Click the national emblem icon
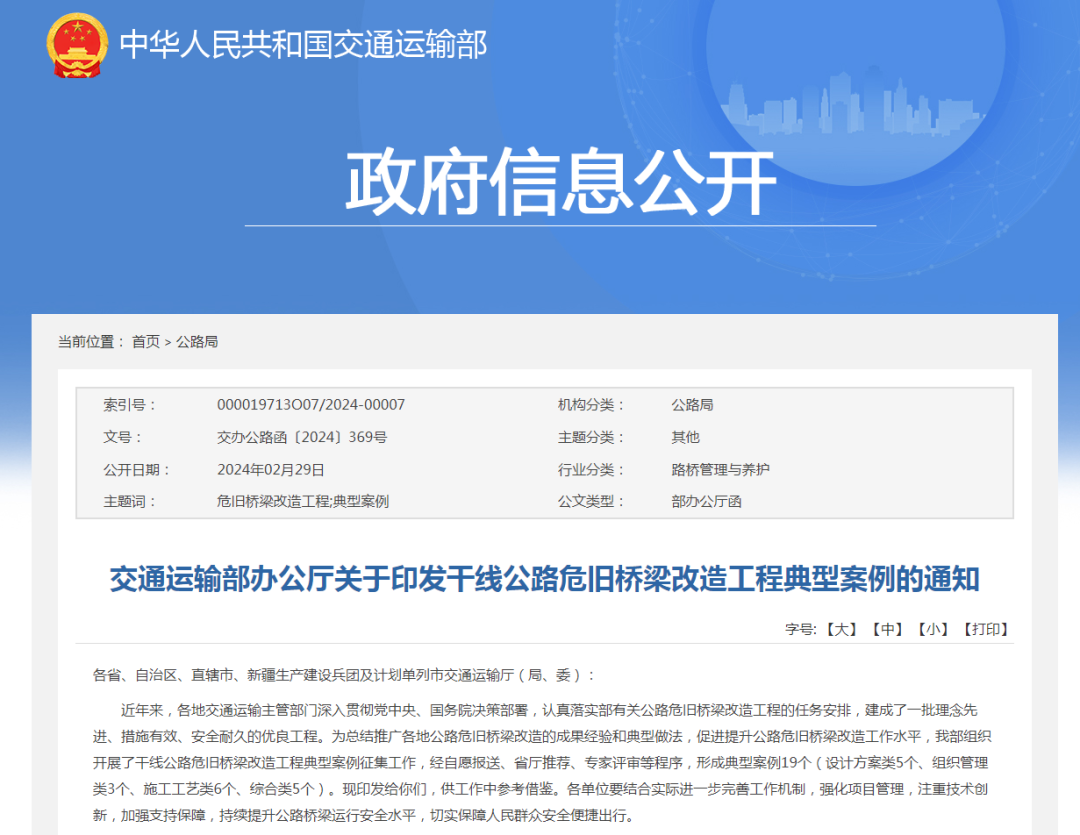The width and height of the screenshot is (1080, 835). [x=77, y=45]
